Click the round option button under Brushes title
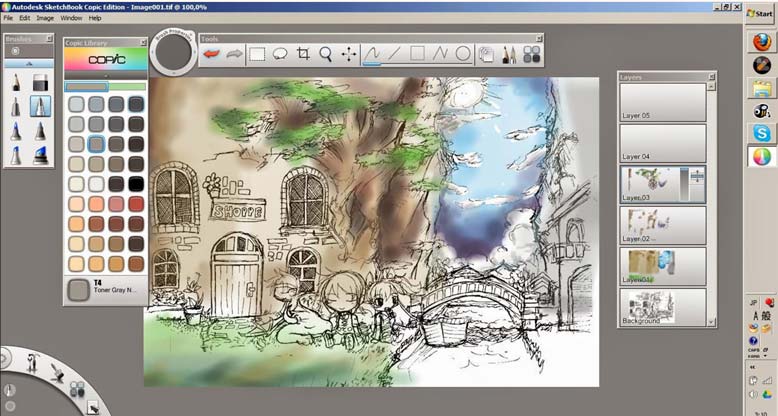This screenshot has width=778, height=416. click(15, 51)
